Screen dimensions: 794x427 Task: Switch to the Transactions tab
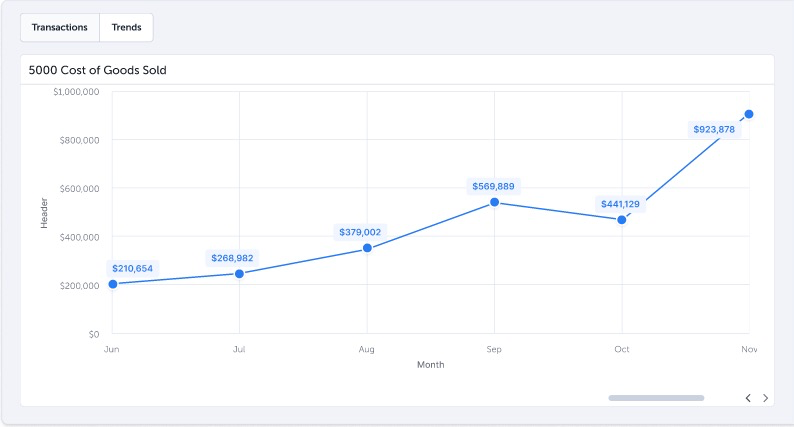pyautogui.click(x=60, y=27)
